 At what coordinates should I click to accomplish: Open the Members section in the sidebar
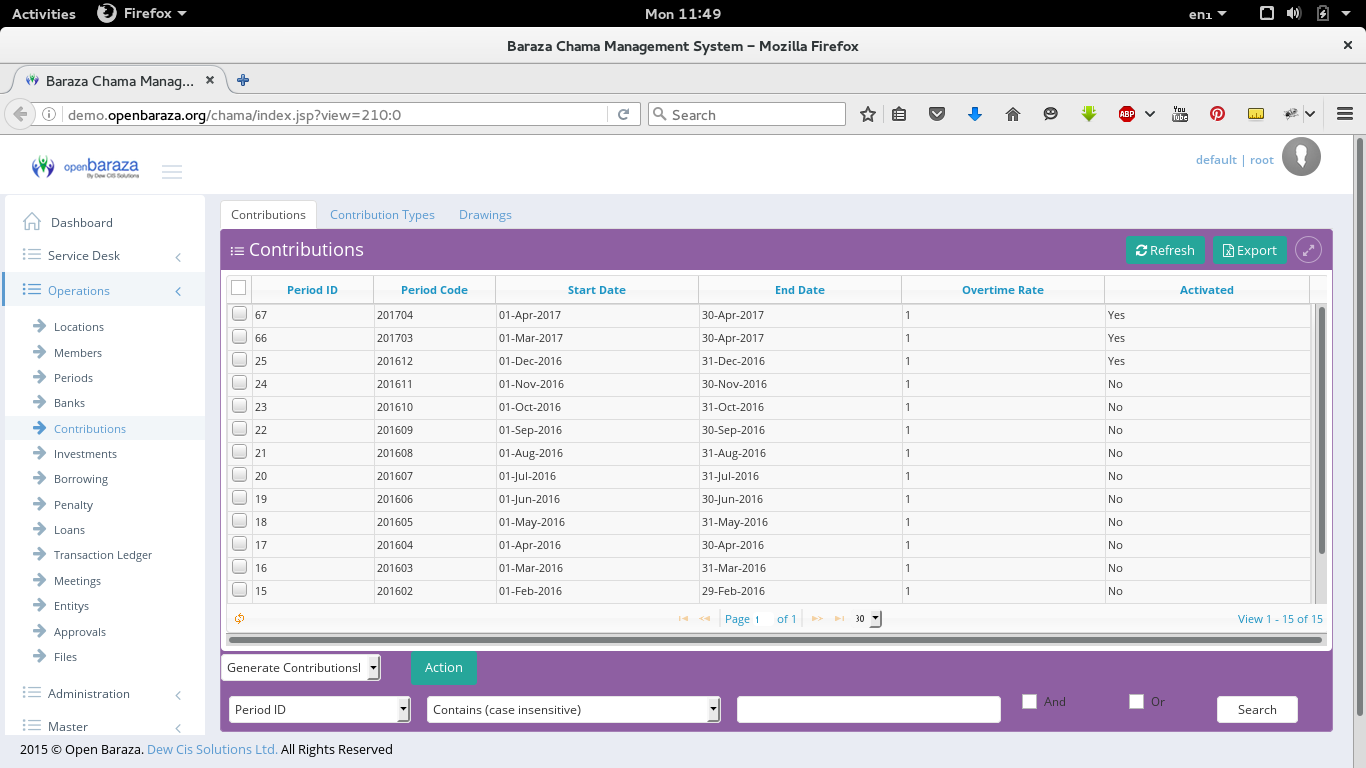76,352
